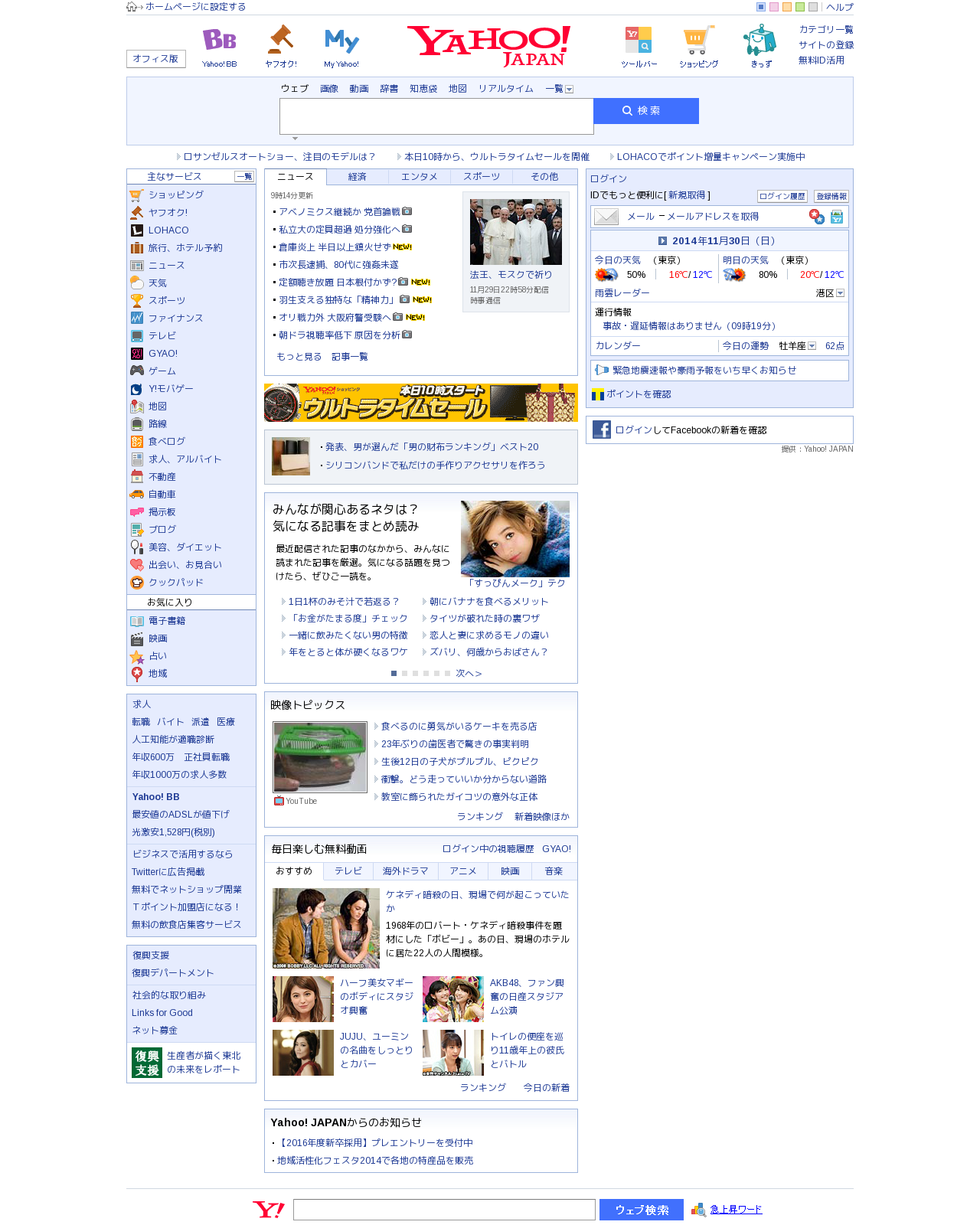Image resolution: width=980 pixels, height=1225 pixels.
Task: Click the 復興支援 green banner image
Action: (147, 1063)
